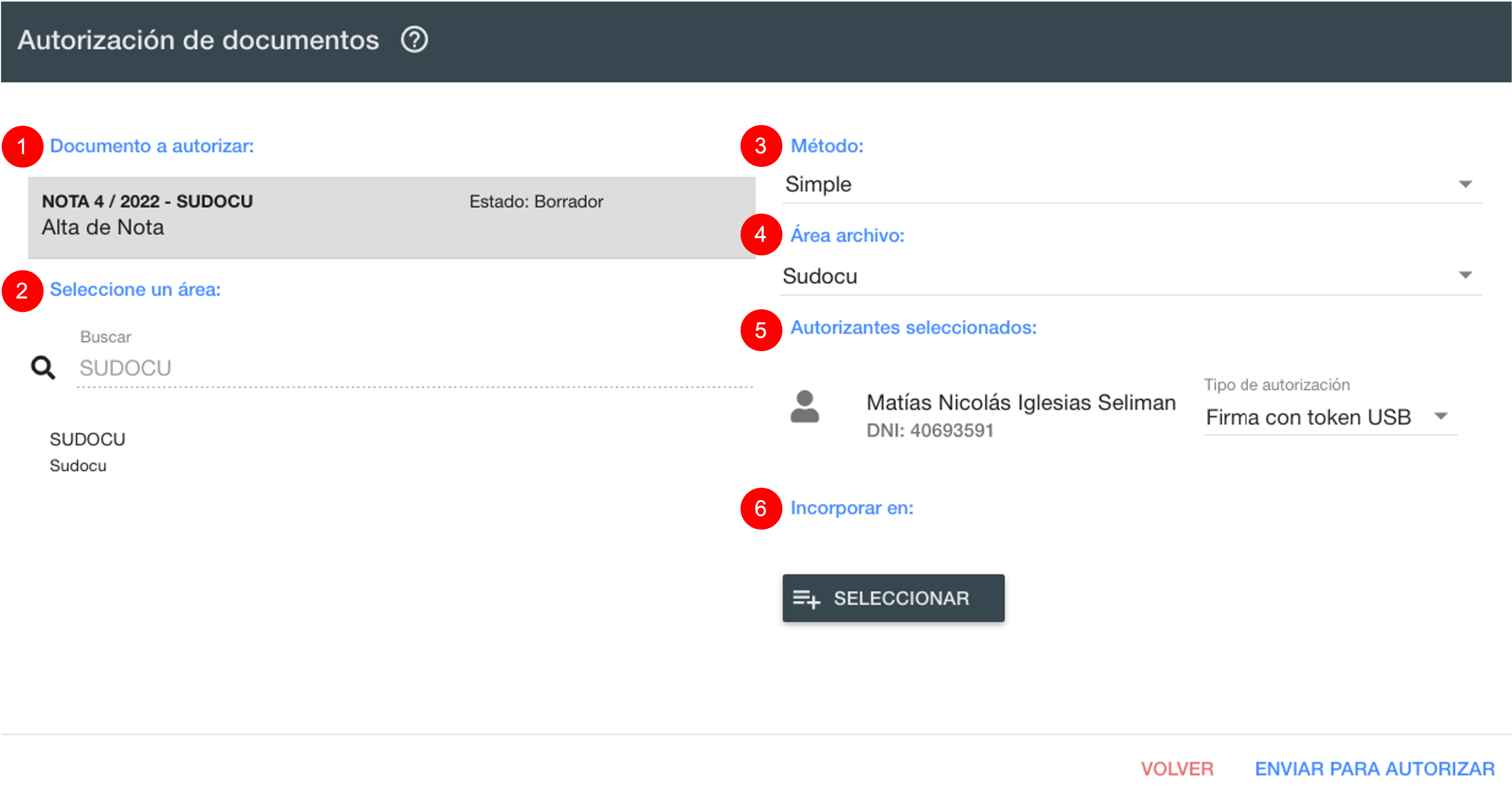This screenshot has height=805, width=1512.
Task: Click the person avatar icon
Action: 805,407
